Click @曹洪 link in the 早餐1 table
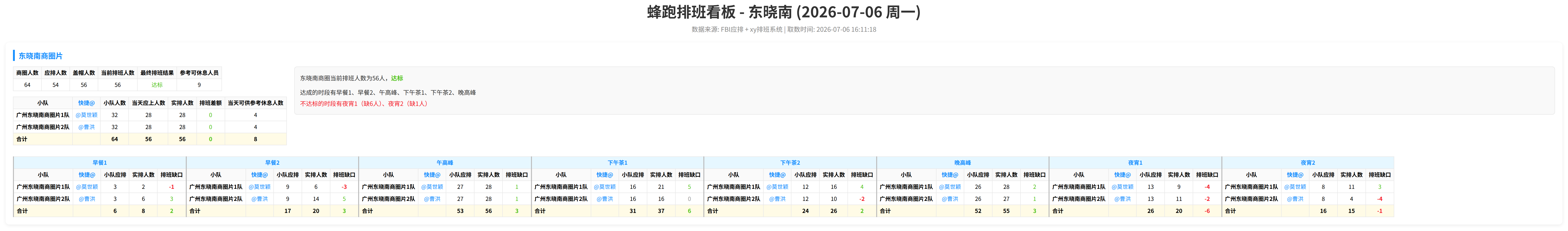 86,199
